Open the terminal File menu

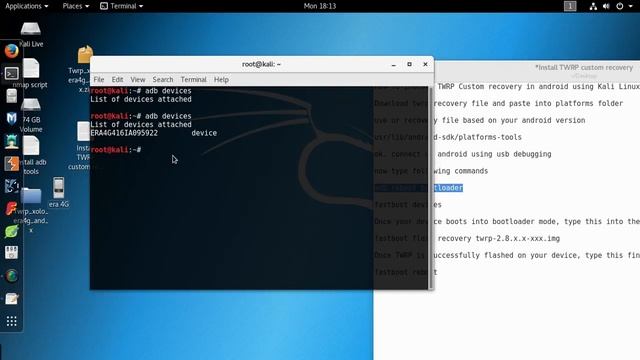pos(99,80)
